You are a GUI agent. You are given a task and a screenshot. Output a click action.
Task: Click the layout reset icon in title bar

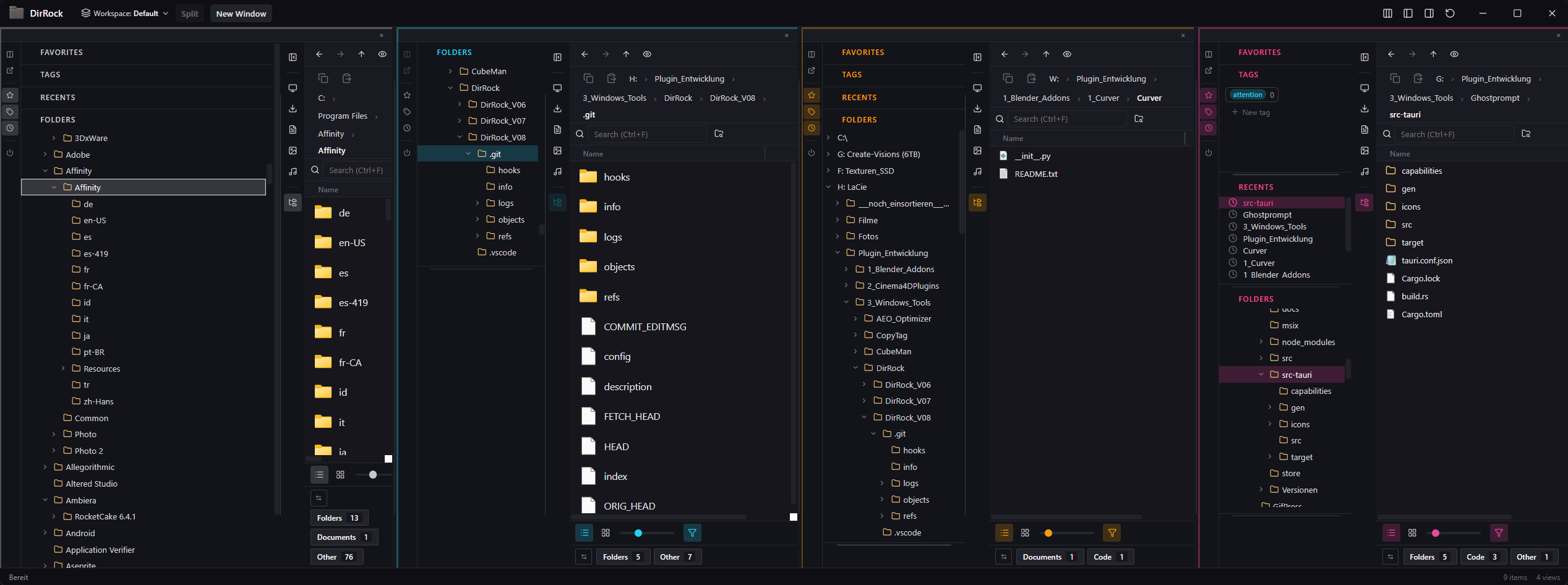[x=1450, y=14]
